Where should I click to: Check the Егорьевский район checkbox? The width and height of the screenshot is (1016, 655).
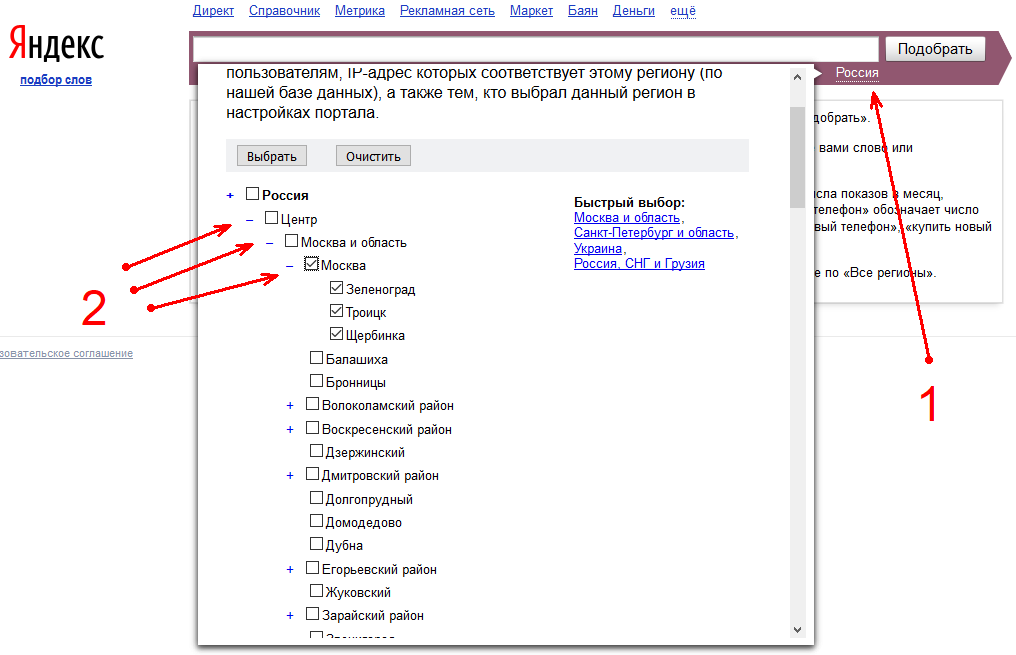coord(312,568)
